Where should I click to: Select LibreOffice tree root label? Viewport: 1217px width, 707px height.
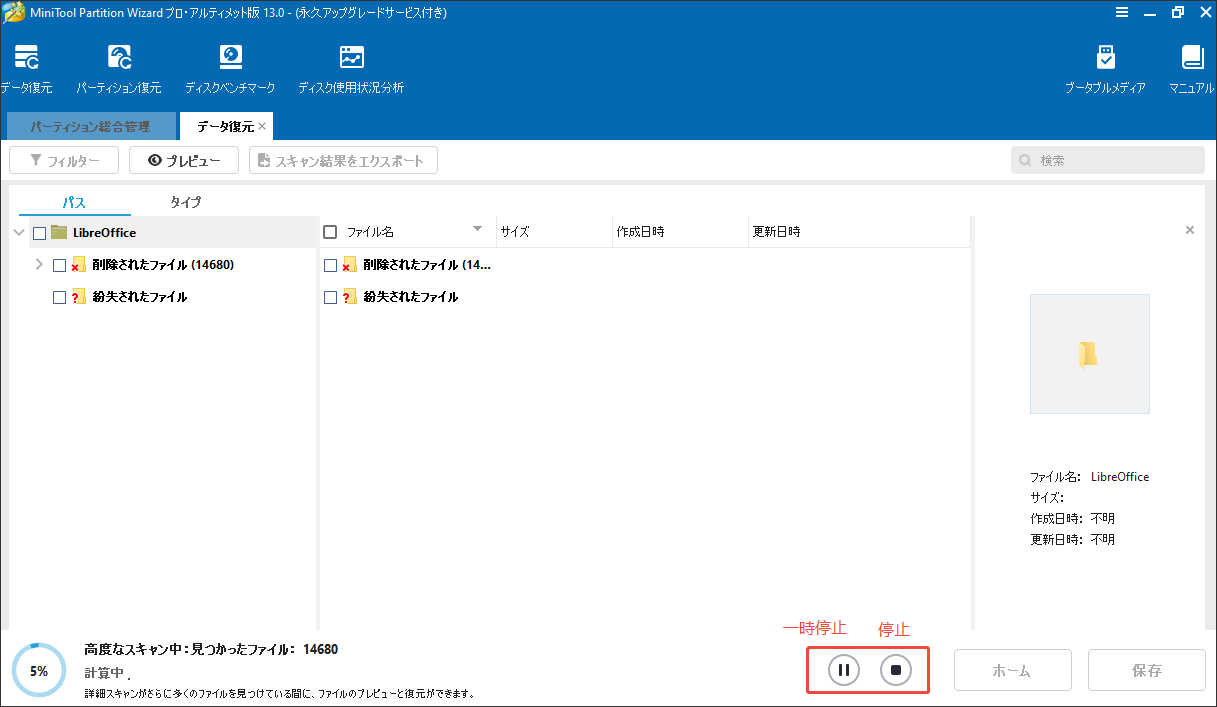[x=104, y=233]
